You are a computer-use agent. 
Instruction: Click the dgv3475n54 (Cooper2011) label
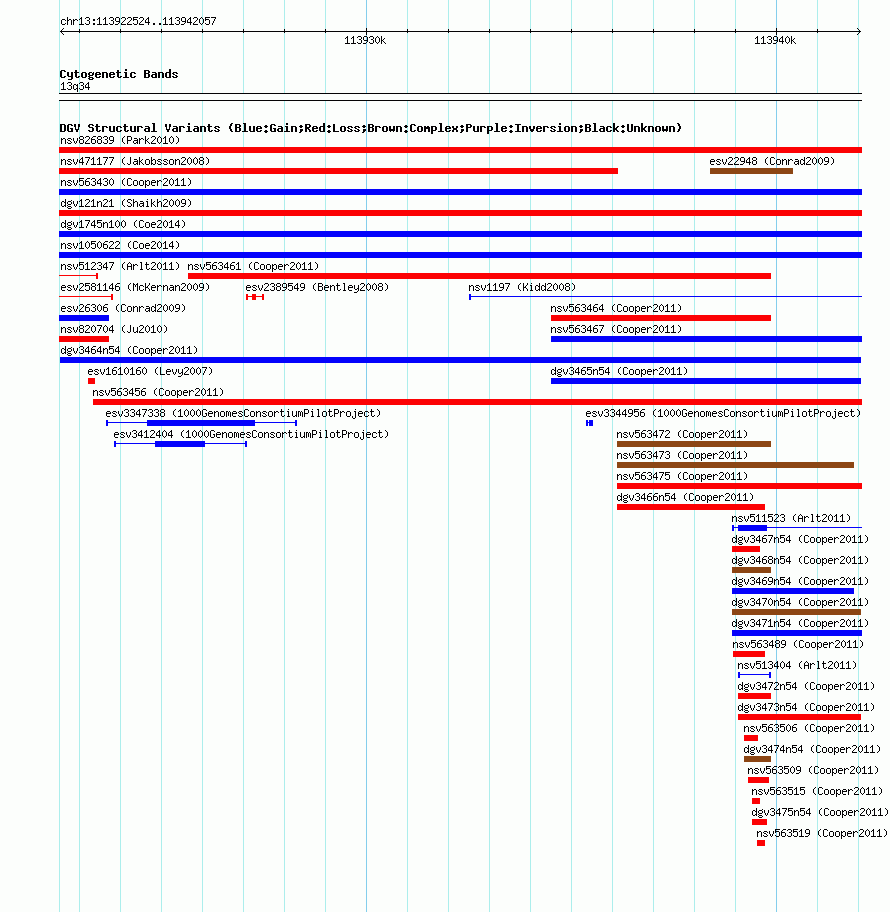click(x=820, y=812)
